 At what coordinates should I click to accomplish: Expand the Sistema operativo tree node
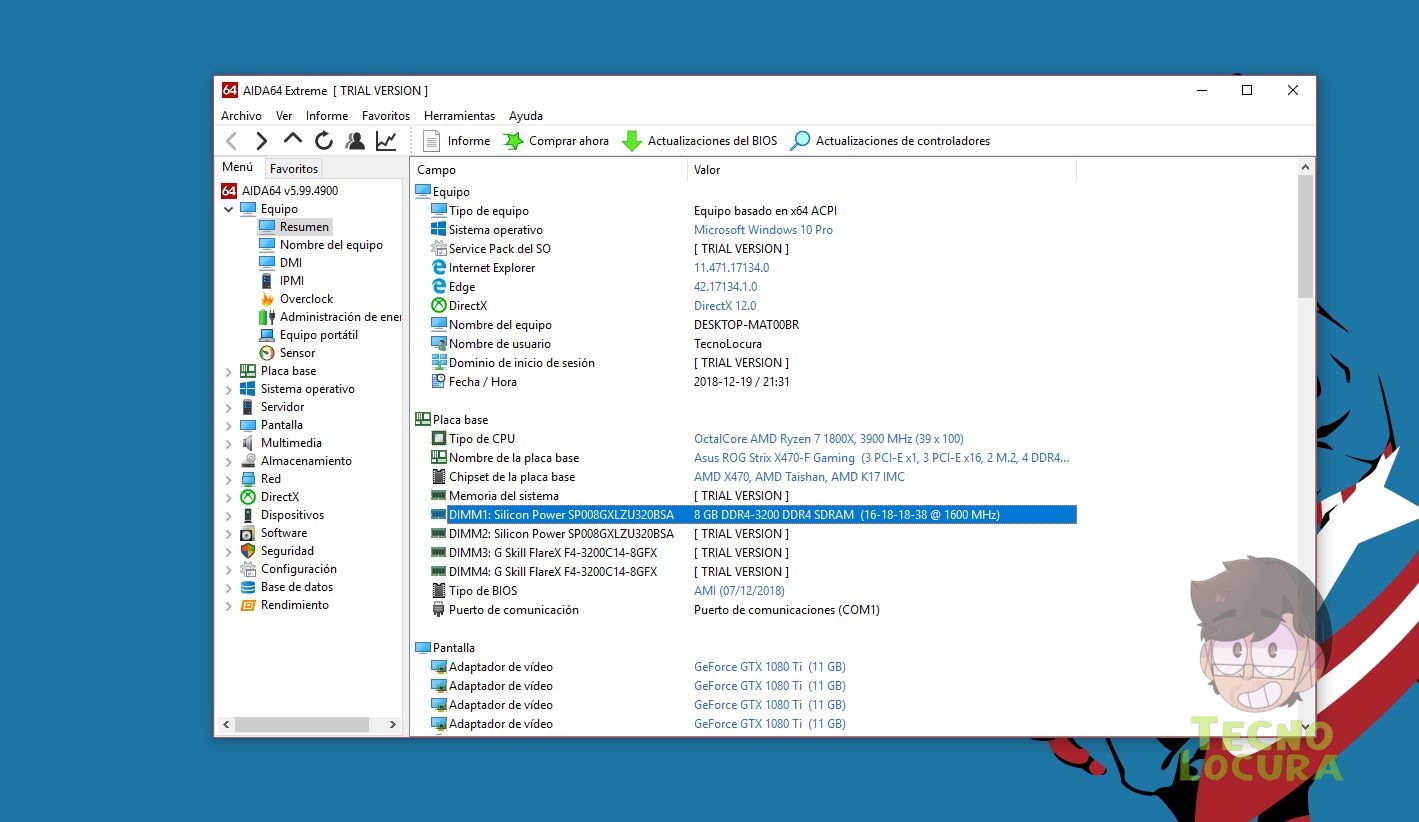pos(229,389)
